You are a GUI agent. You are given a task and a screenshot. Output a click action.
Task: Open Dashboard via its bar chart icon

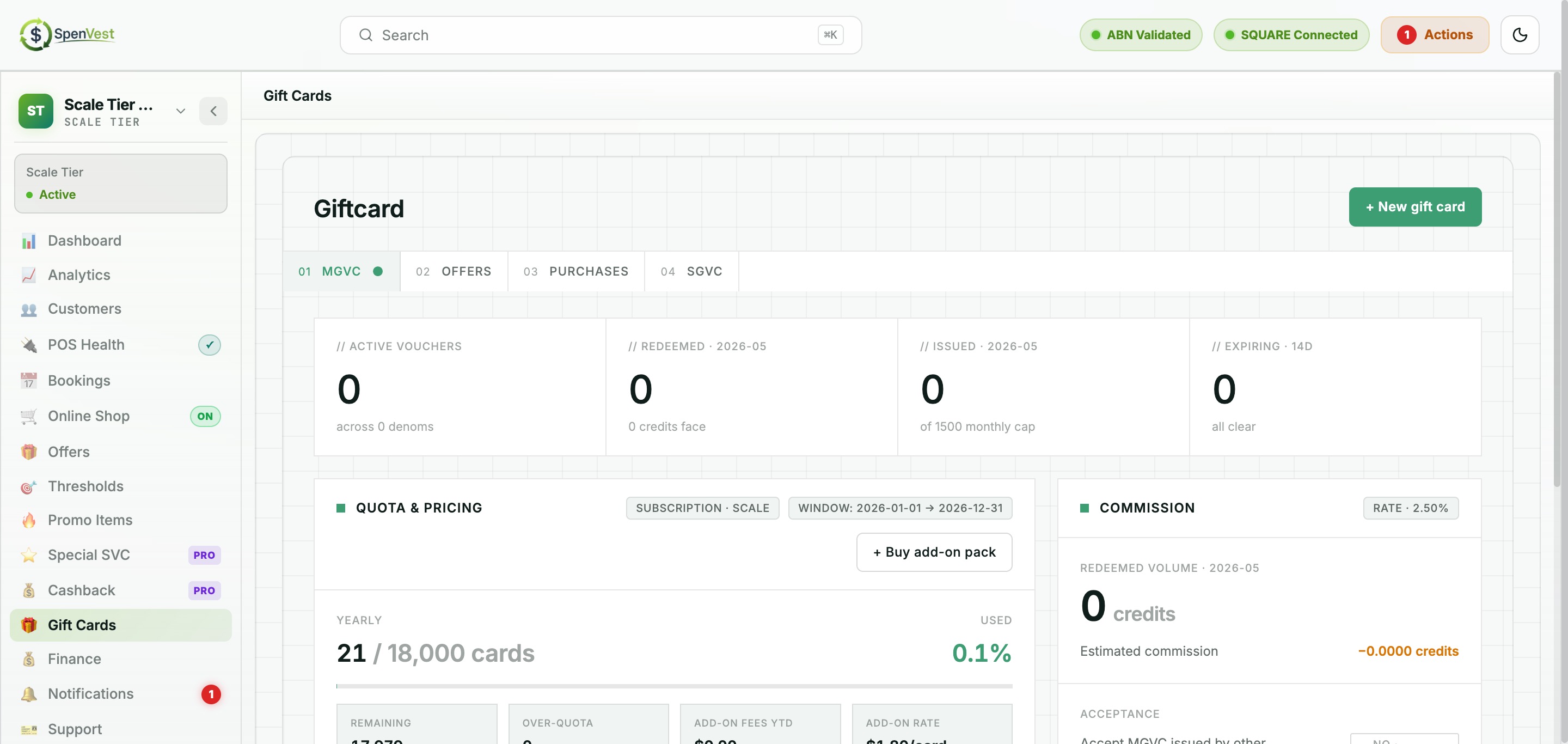point(29,241)
